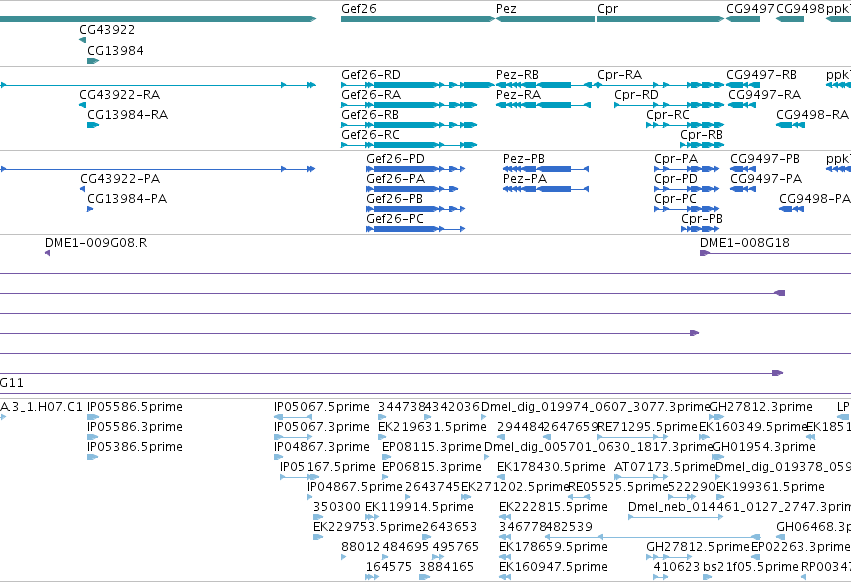Viewport: 851px width, 582px height.
Task: Select the Gef26-PA protein feature
Action: 412,189
